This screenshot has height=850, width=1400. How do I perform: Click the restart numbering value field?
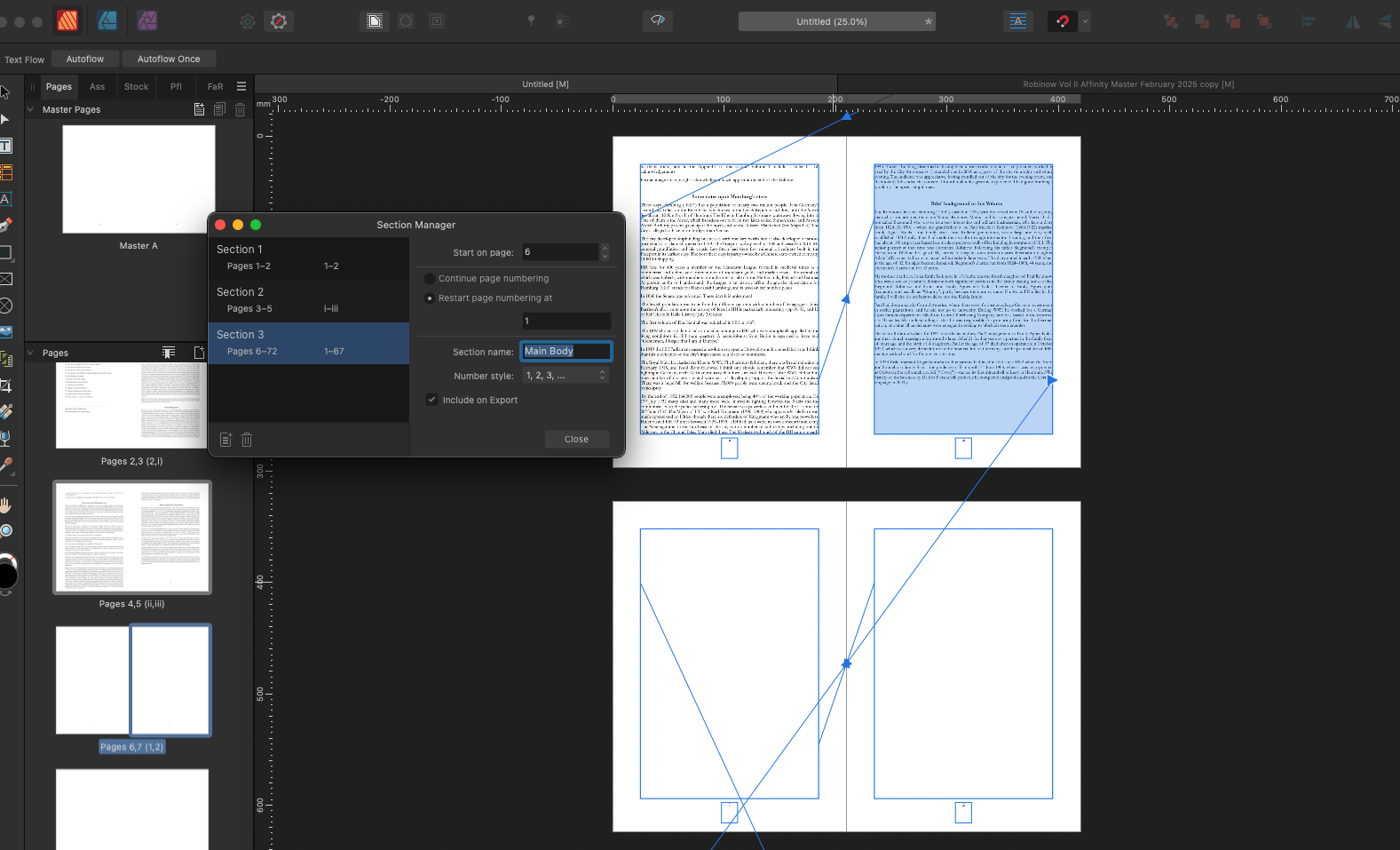[x=566, y=321]
